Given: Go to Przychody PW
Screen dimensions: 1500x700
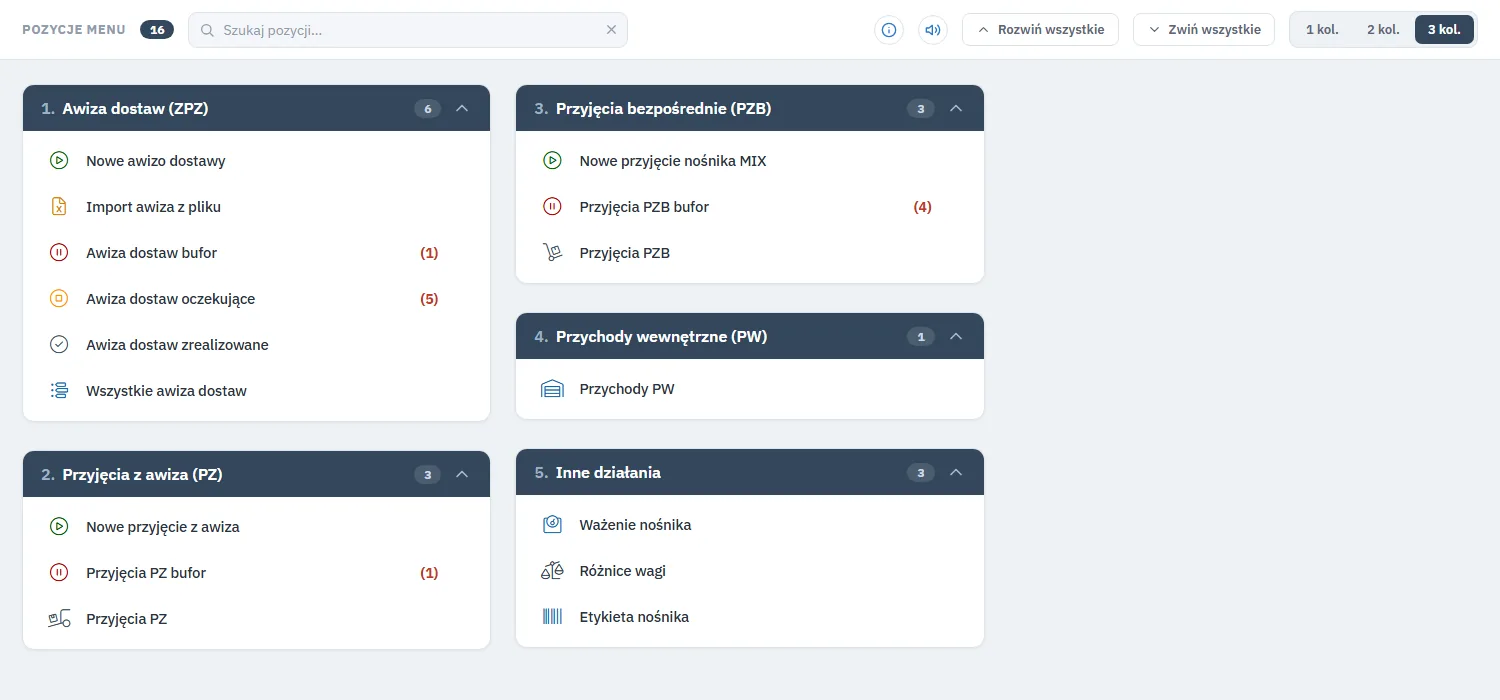Looking at the screenshot, I should 750,389.
